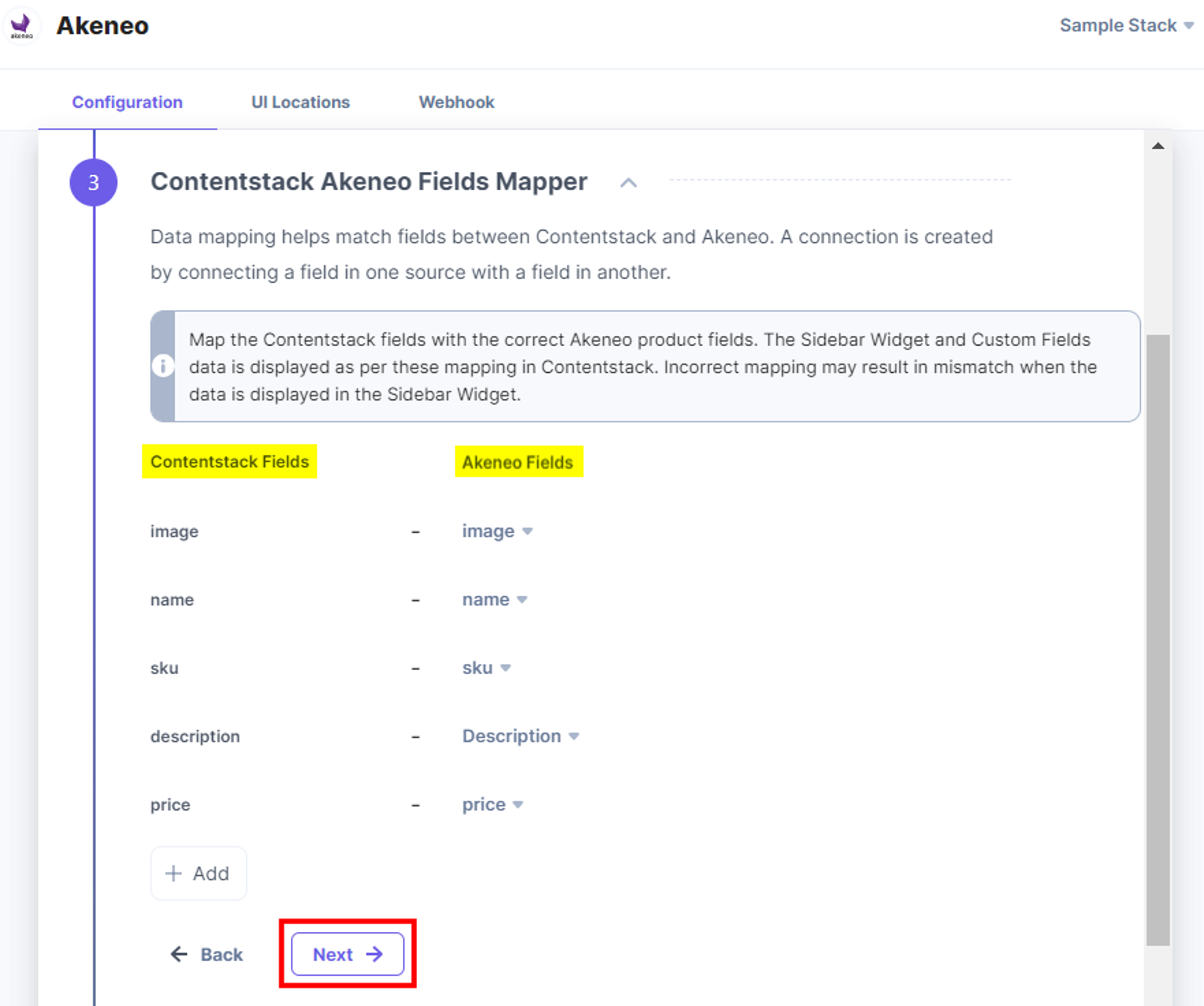Open the sku Akeneo field dropdown

point(486,668)
